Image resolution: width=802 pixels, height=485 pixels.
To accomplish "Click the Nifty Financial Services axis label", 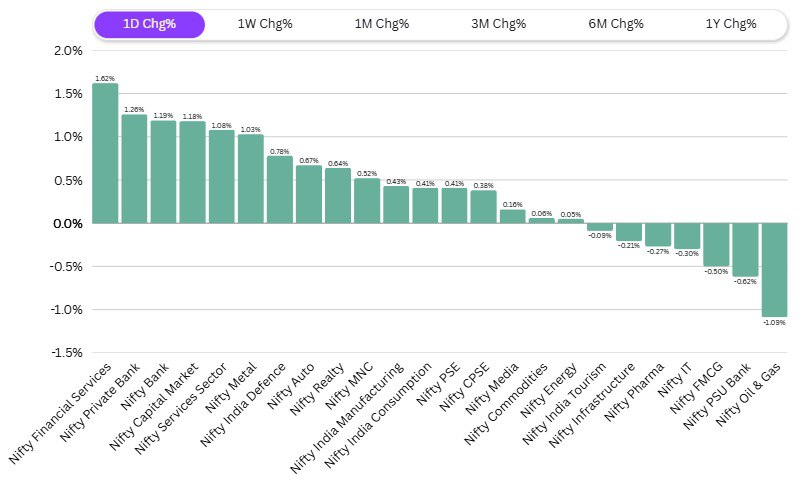I will click(x=60, y=413).
